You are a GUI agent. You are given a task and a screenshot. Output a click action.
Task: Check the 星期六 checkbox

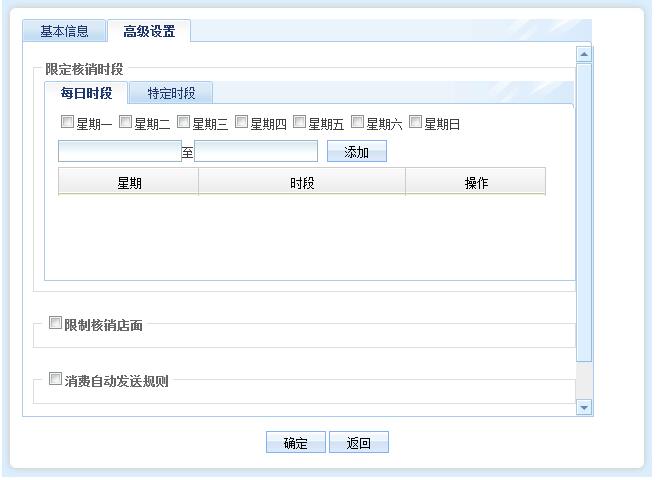[357, 123]
